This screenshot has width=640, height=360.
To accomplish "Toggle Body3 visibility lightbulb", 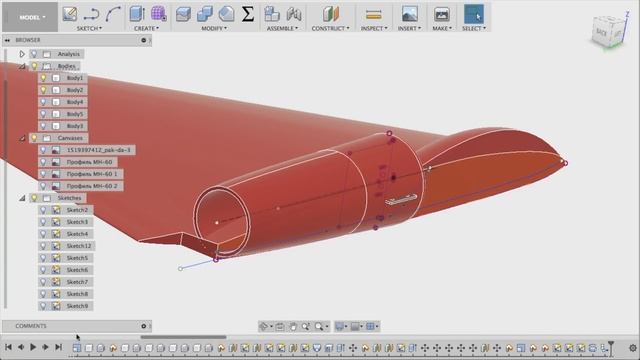I will coord(43,126).
